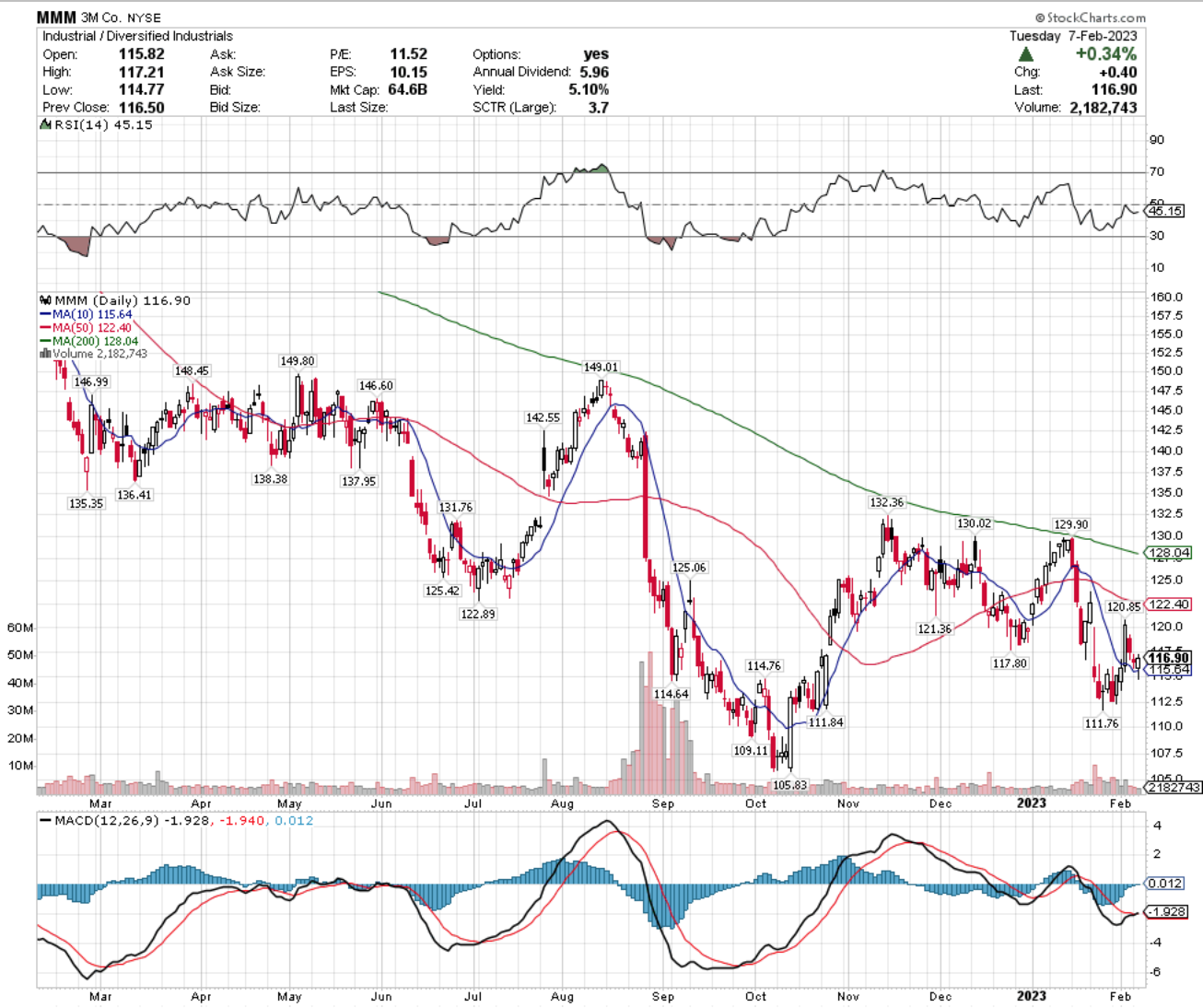
Task: Click the SCTR (Large) value 3.7
Action: point(599,107)
